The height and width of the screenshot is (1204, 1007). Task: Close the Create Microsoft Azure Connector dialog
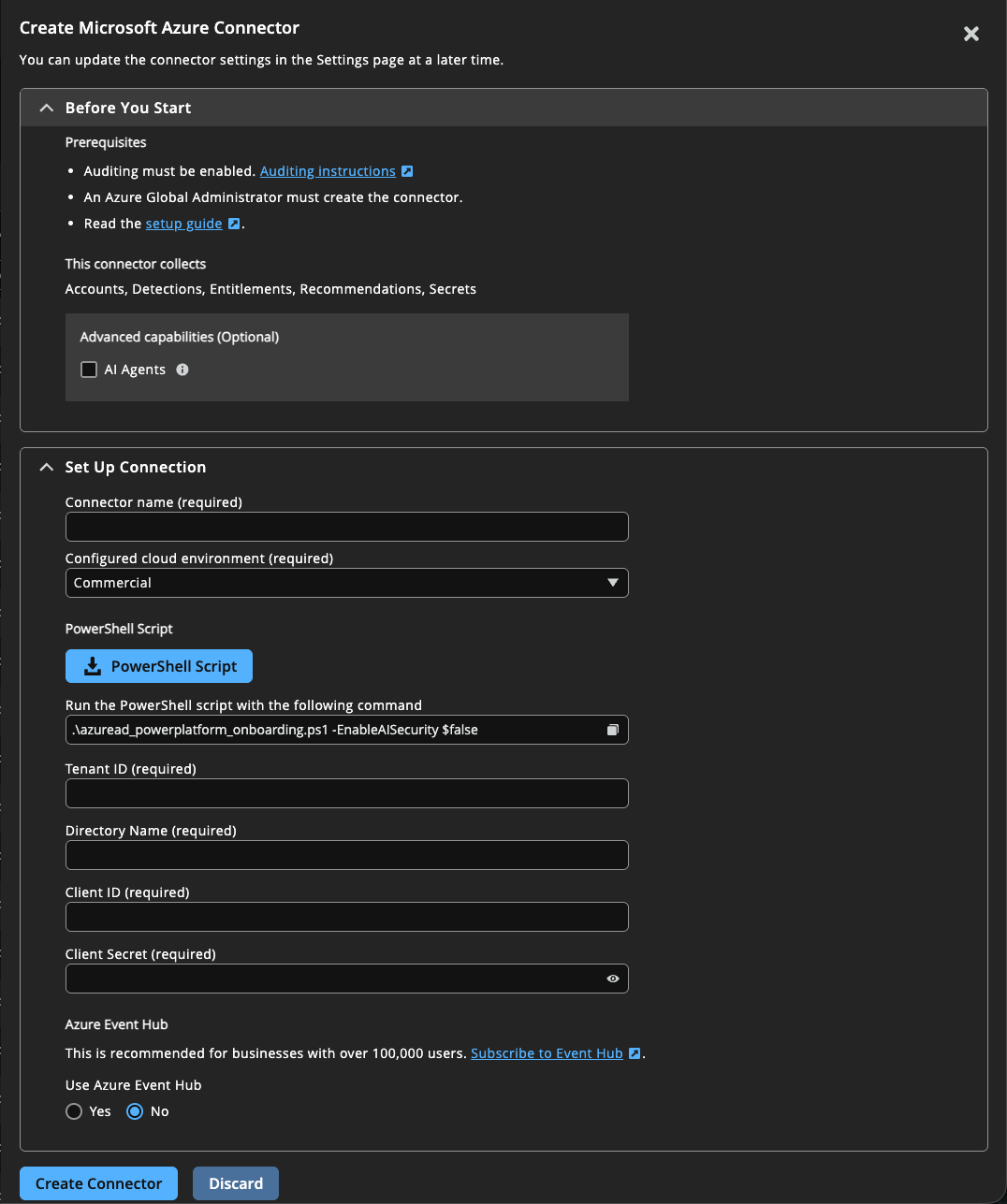pos(971,34)
